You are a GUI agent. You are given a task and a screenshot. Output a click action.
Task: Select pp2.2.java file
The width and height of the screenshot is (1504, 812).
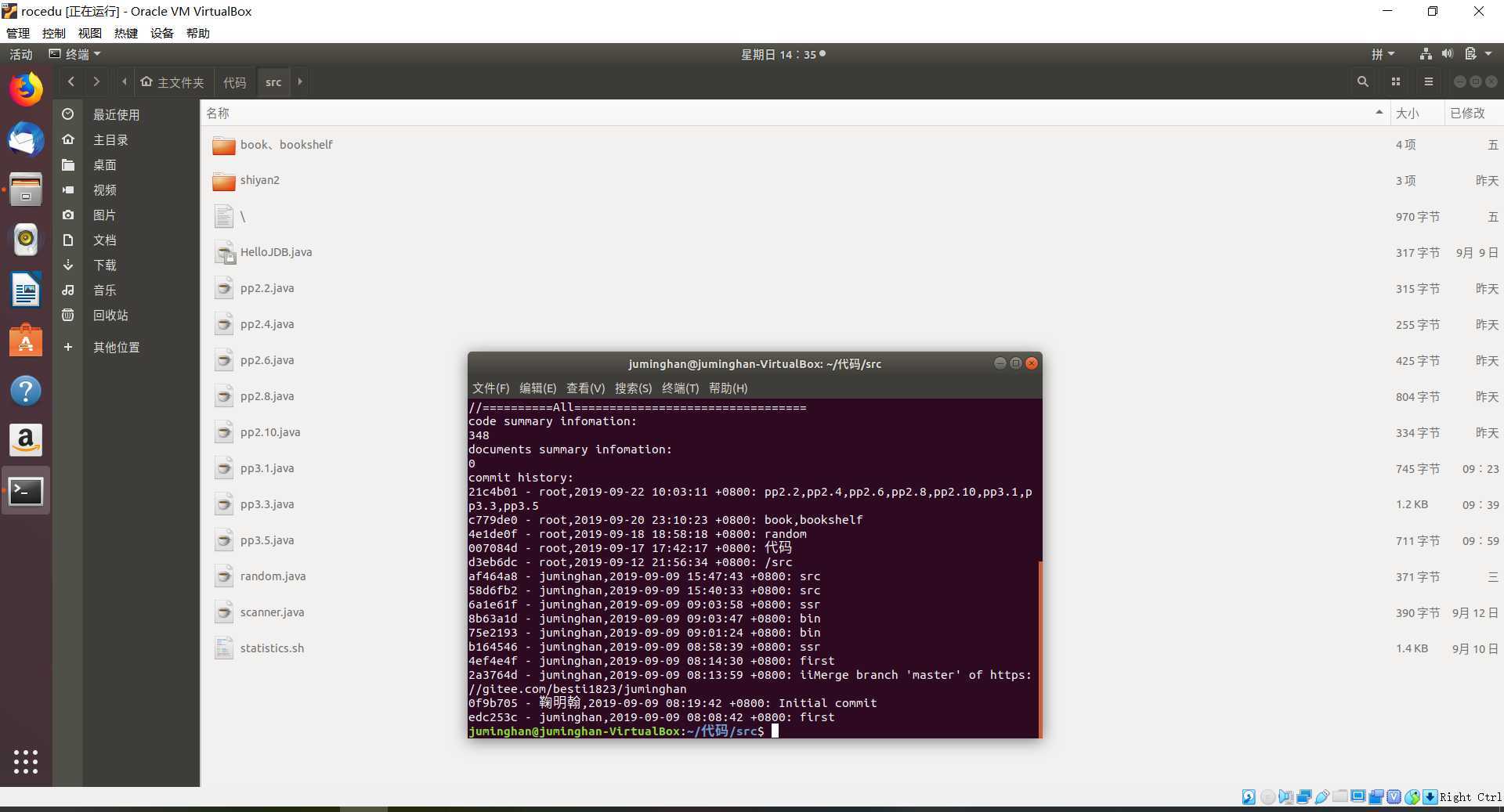[x=267, y=288]
